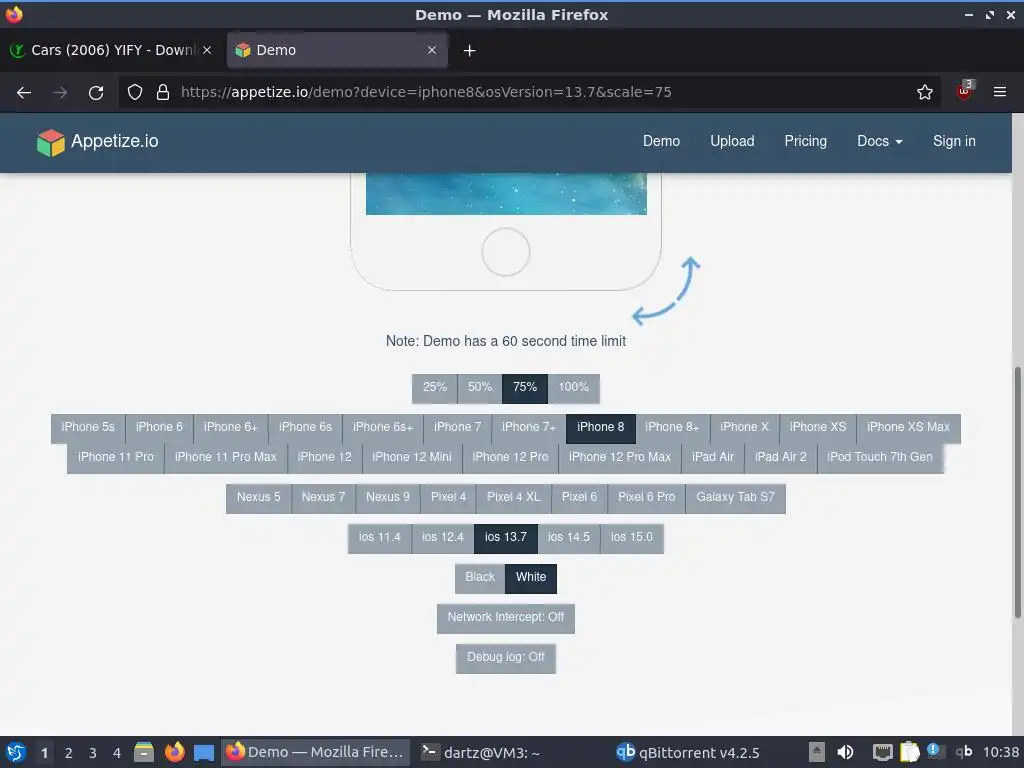Set device scale to 100%
Viewport: 1024px width, 768px height.
point(573,388)
